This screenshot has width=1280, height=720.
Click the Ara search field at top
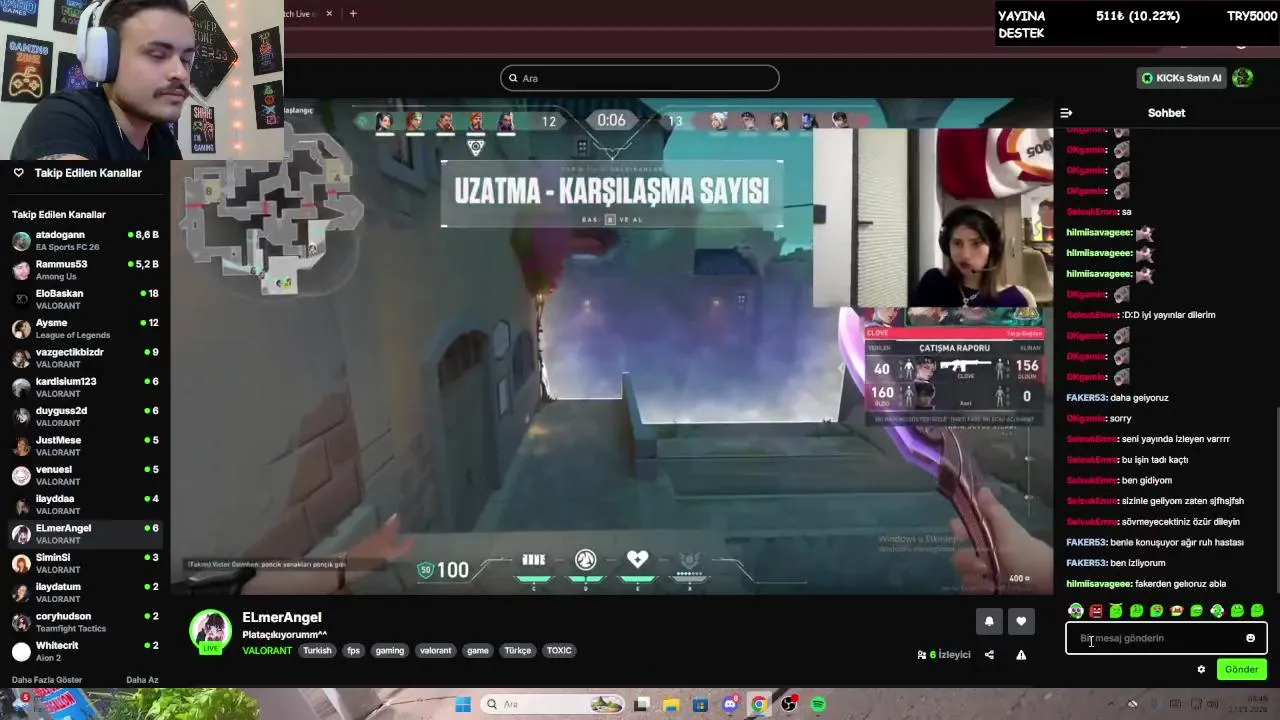pos(640,78)
